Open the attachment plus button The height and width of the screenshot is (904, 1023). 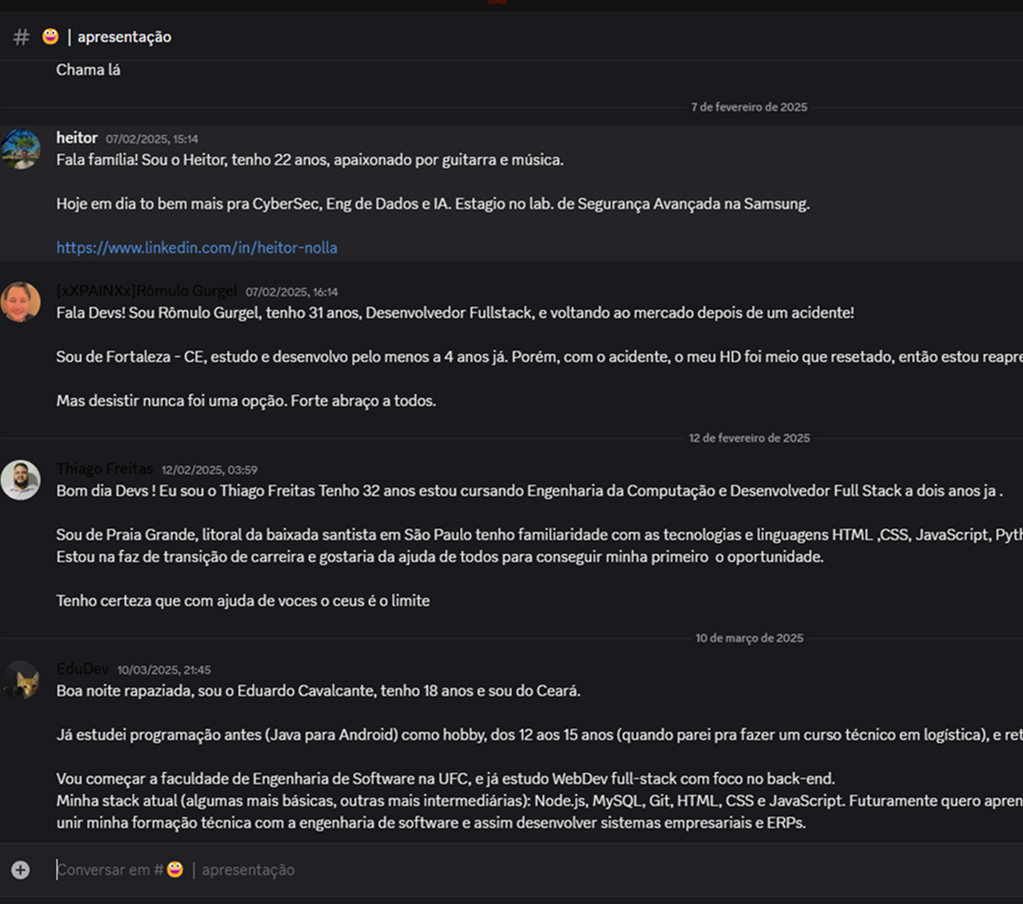click(x=20, y=870)
